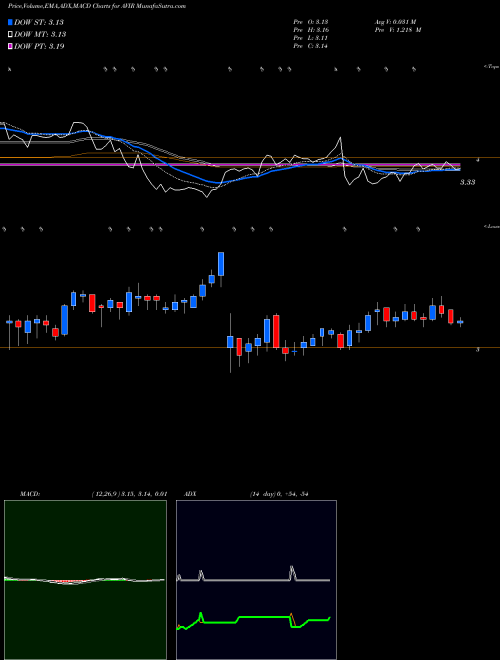Click the MACD '(12,26,9) 3.13, 3.14, 0.01' values
This screenshot has width=500, height=660.
[130, 494]
